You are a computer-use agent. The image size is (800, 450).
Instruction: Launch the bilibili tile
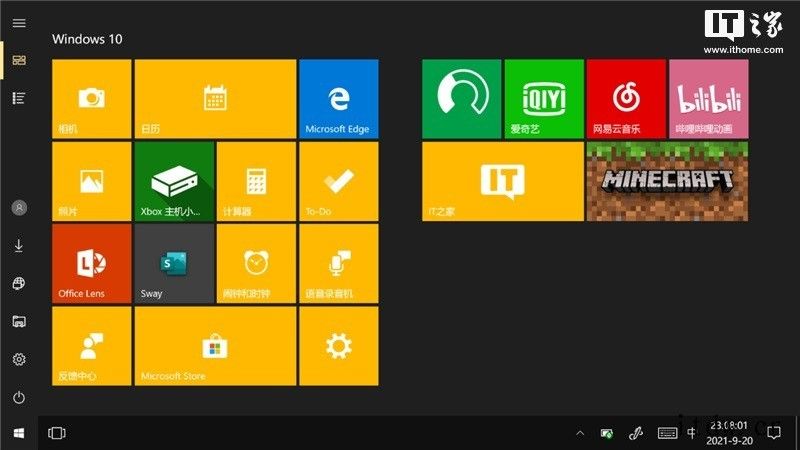click(709, 99)
